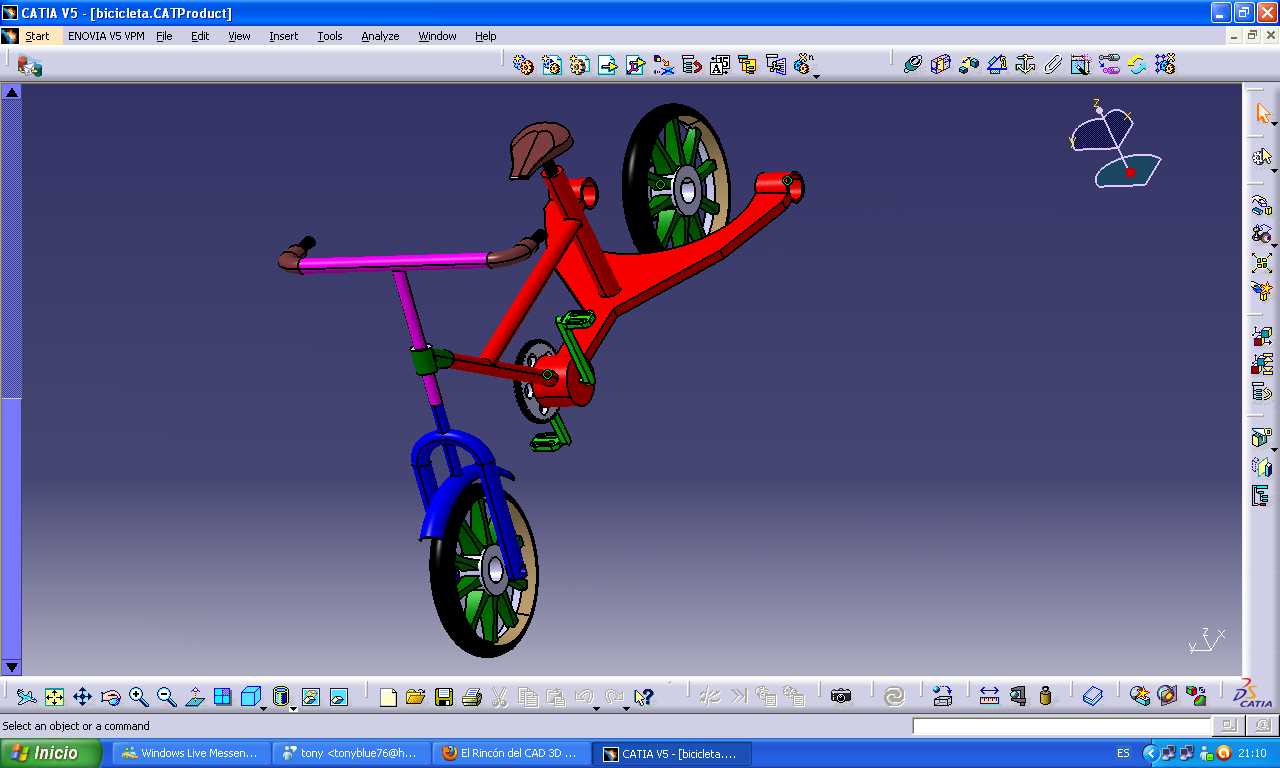
Task: Click the Update All spiral icon
Action: [x=895, y=696]
